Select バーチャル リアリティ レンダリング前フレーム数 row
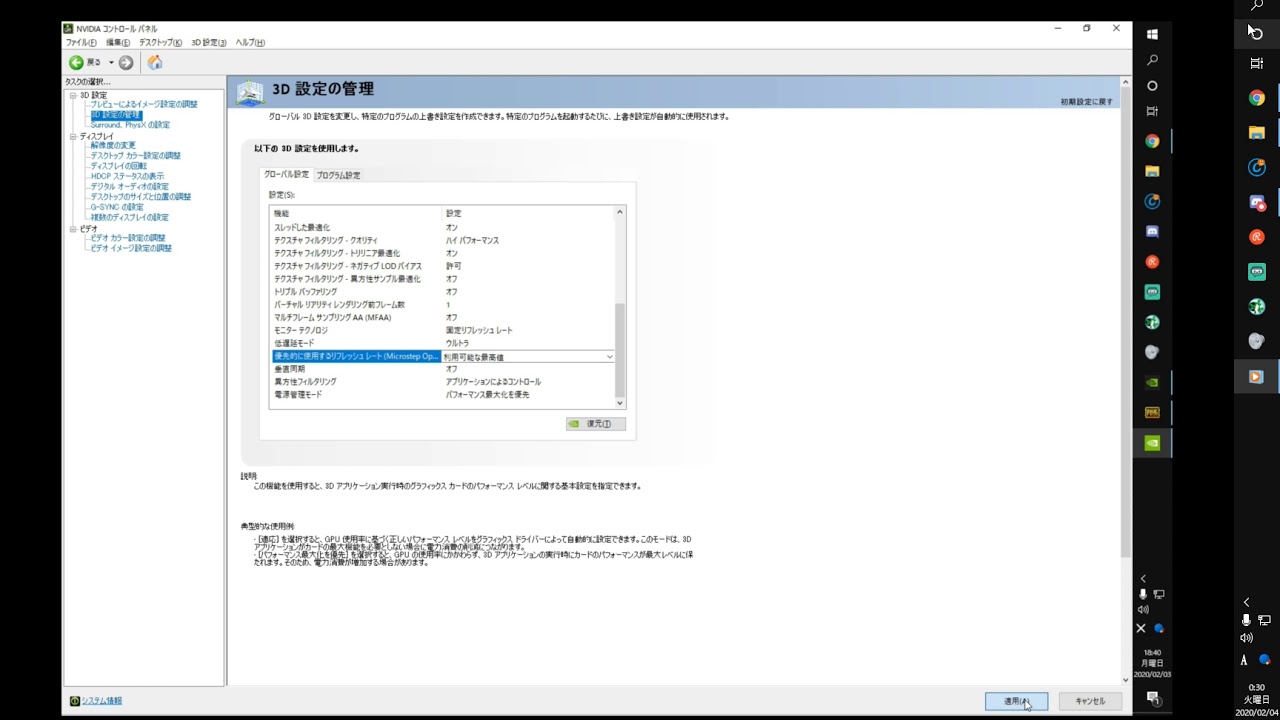 click(x=442, y=305)
